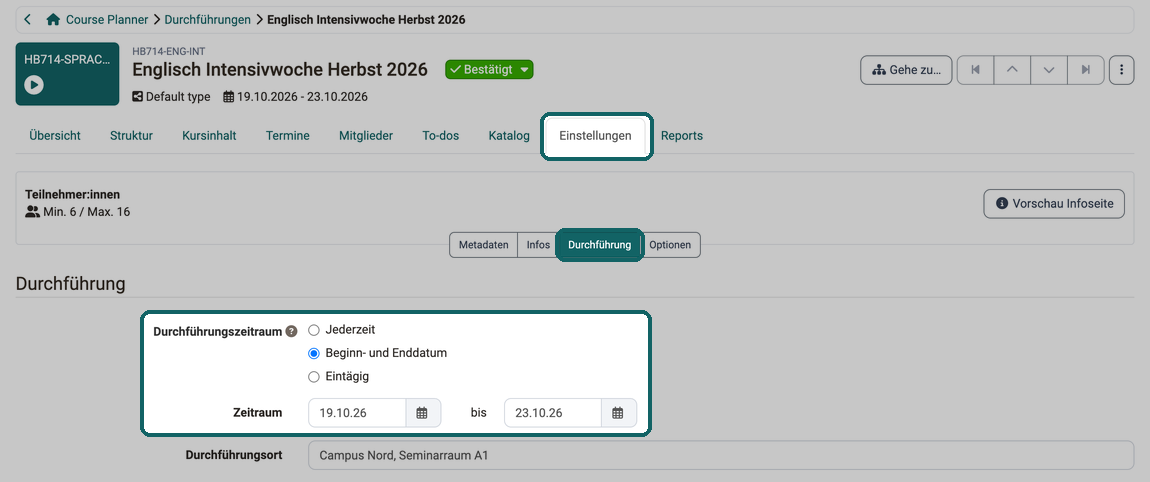The image size is (1150, 482).
Task: Select the Eintägig radio button
Action: tap(314, 376)
